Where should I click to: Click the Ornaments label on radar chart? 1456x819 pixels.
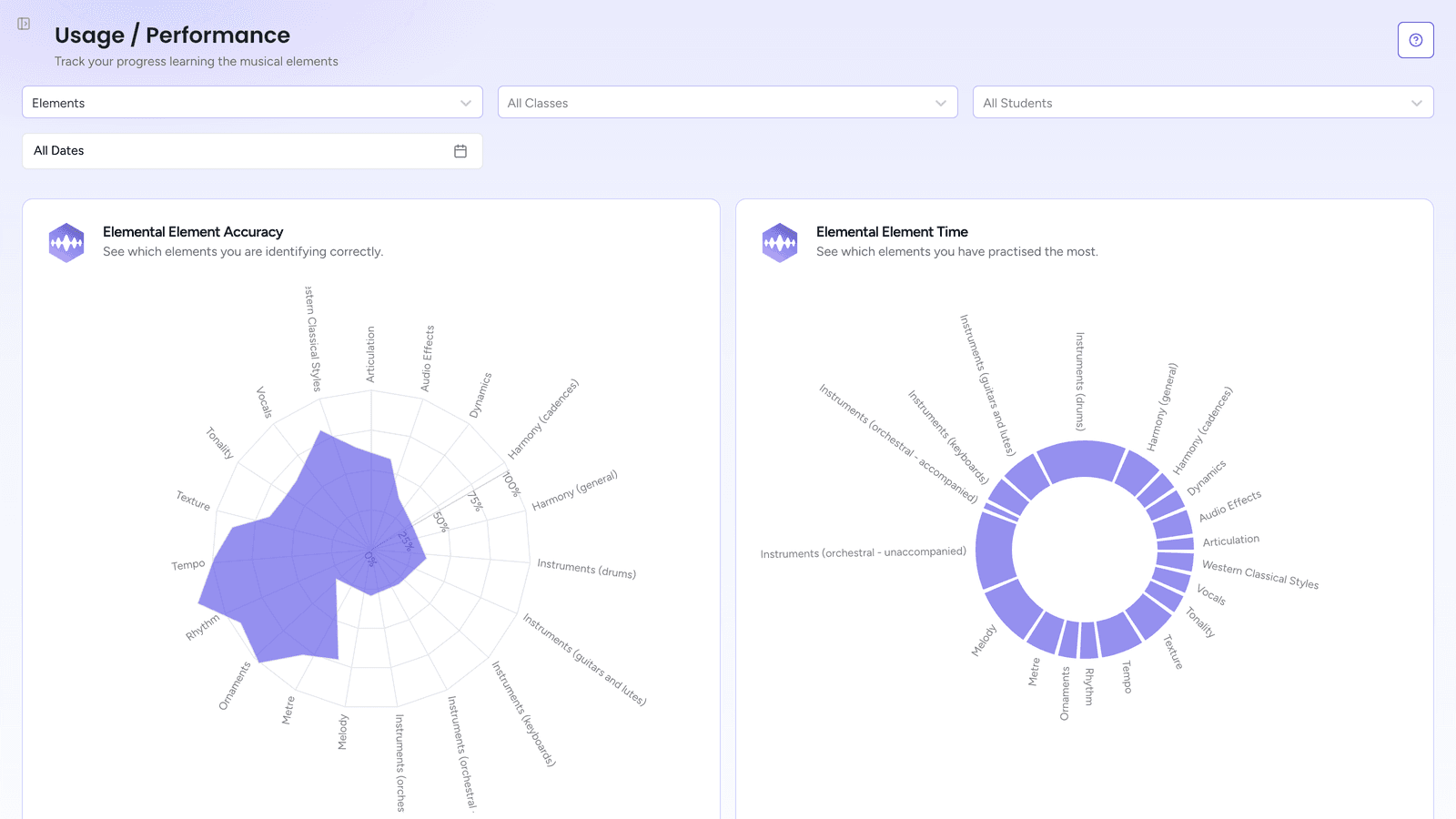[x=235, y=686]
